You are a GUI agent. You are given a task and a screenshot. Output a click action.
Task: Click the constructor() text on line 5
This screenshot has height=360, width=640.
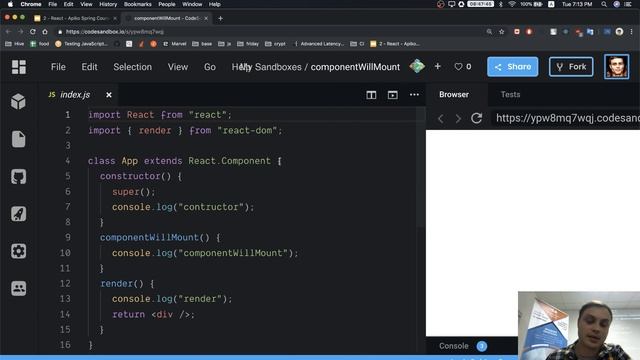135,176
